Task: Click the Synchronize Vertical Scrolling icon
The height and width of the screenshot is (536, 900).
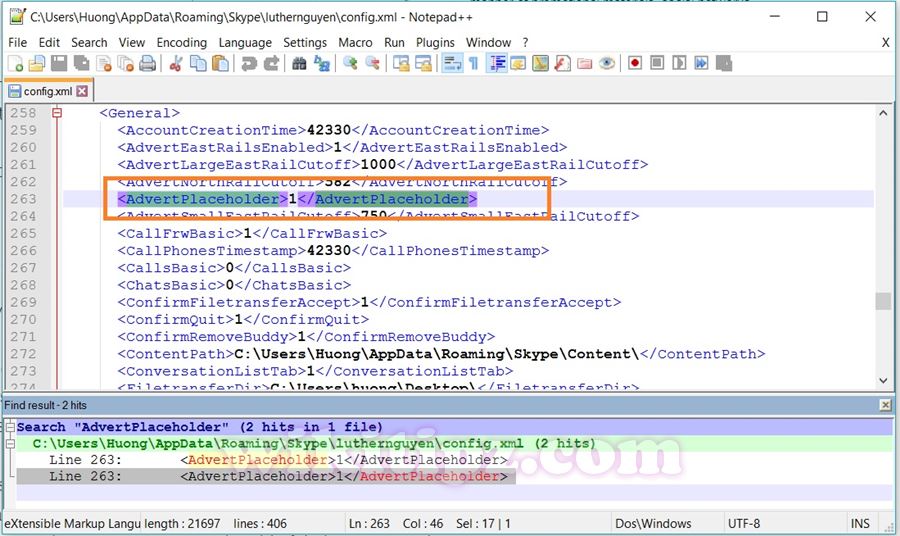Action: [x=401, y=63]
